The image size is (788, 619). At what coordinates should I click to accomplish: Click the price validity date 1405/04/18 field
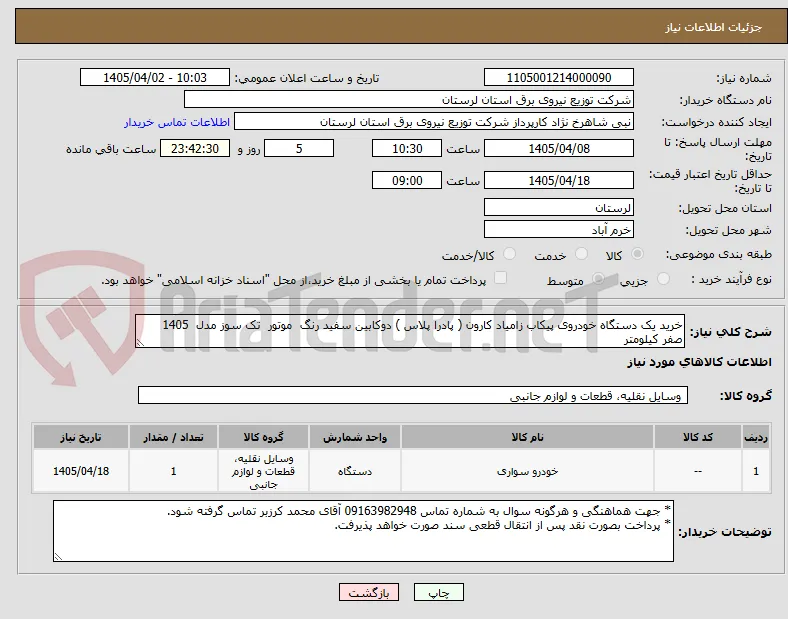pos(559,180)
